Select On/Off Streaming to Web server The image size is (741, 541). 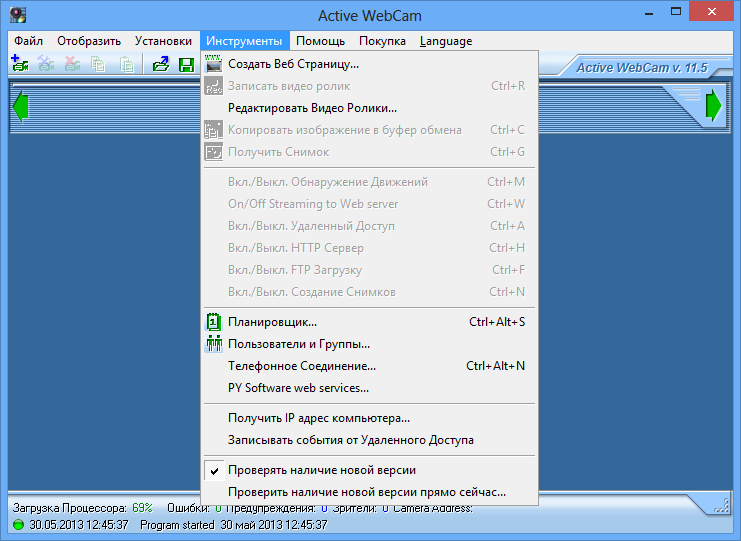click(370, 204)
